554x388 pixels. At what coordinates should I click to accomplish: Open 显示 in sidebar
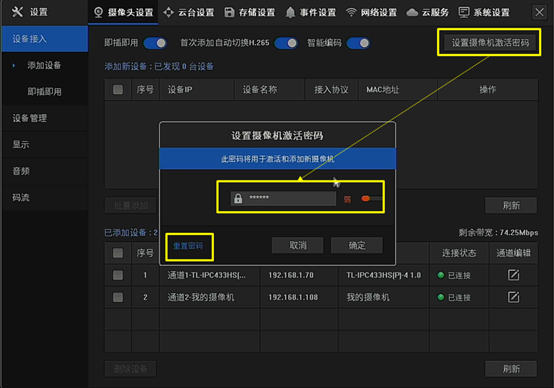click(x=45, y=145)
